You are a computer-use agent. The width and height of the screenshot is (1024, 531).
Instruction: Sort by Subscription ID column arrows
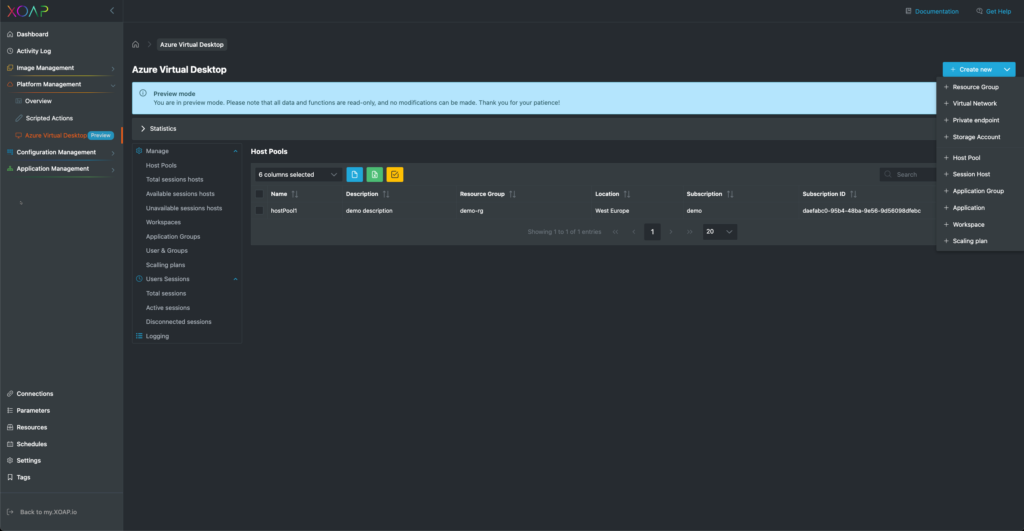coord(854,194)
